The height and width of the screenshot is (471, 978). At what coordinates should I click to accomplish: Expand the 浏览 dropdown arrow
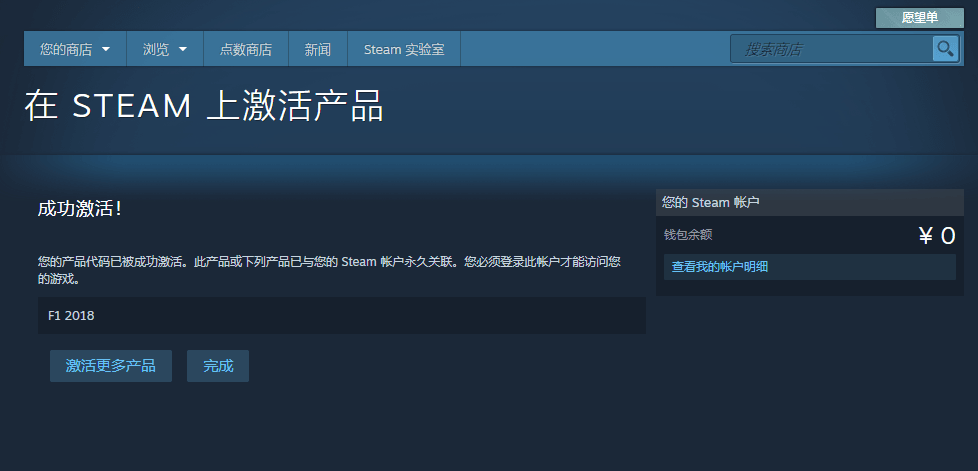tap(183, 49)
